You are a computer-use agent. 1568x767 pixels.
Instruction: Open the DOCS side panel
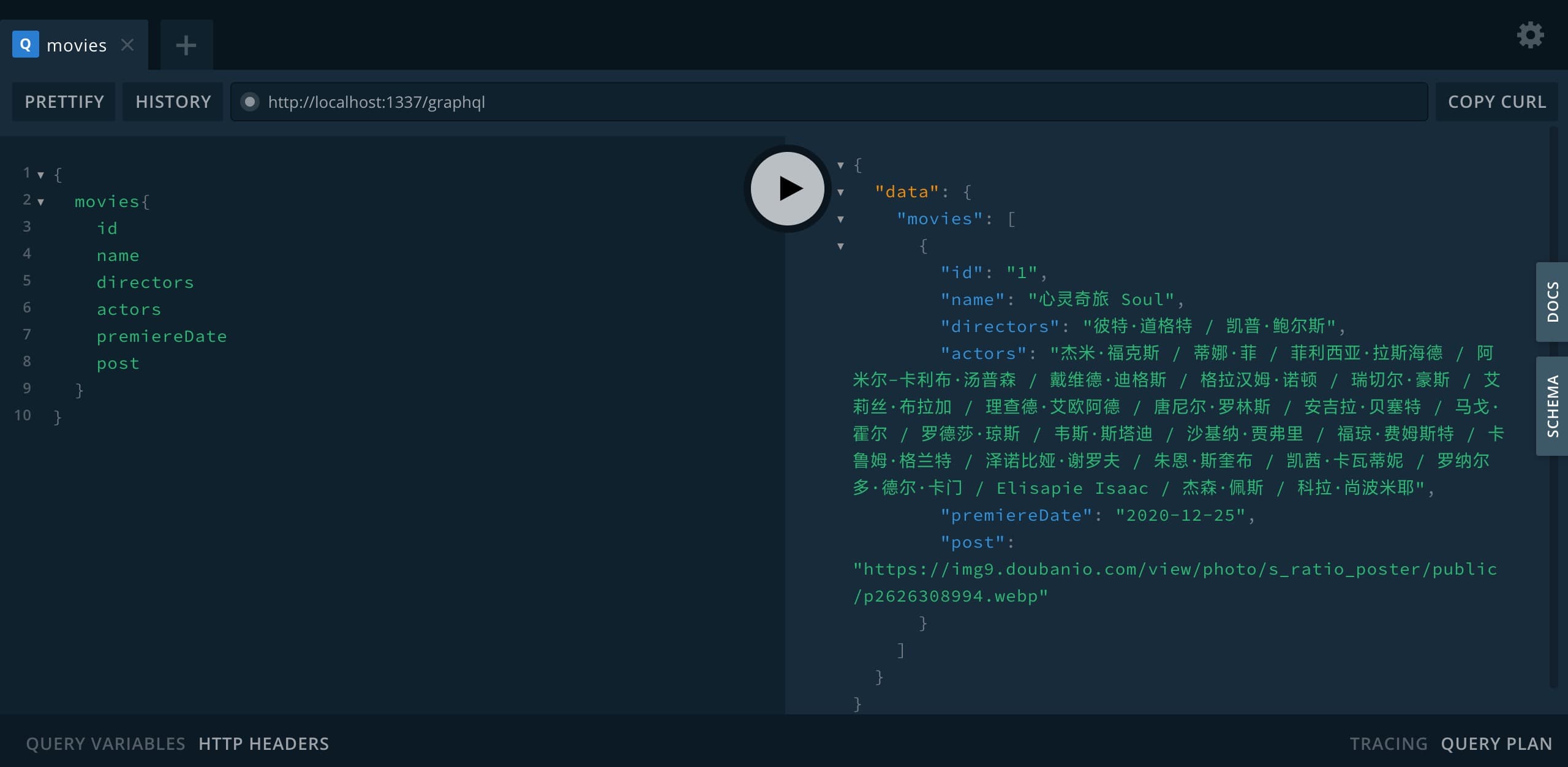[1552, 301]
